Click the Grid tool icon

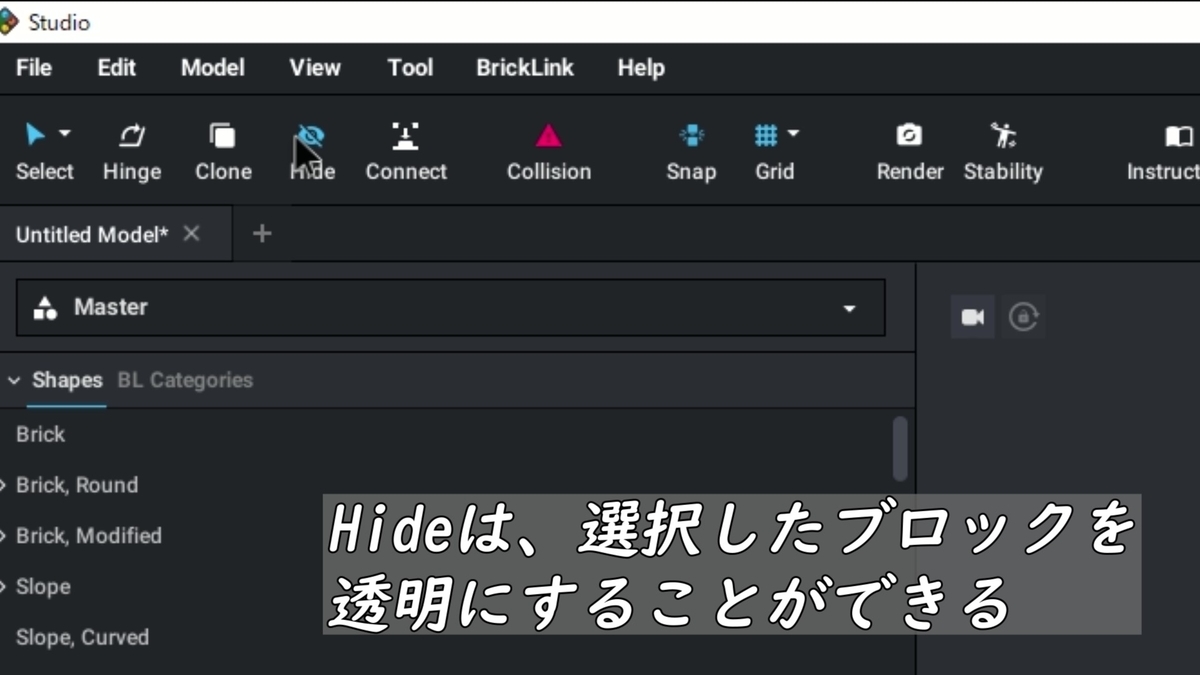pos(766,135)
